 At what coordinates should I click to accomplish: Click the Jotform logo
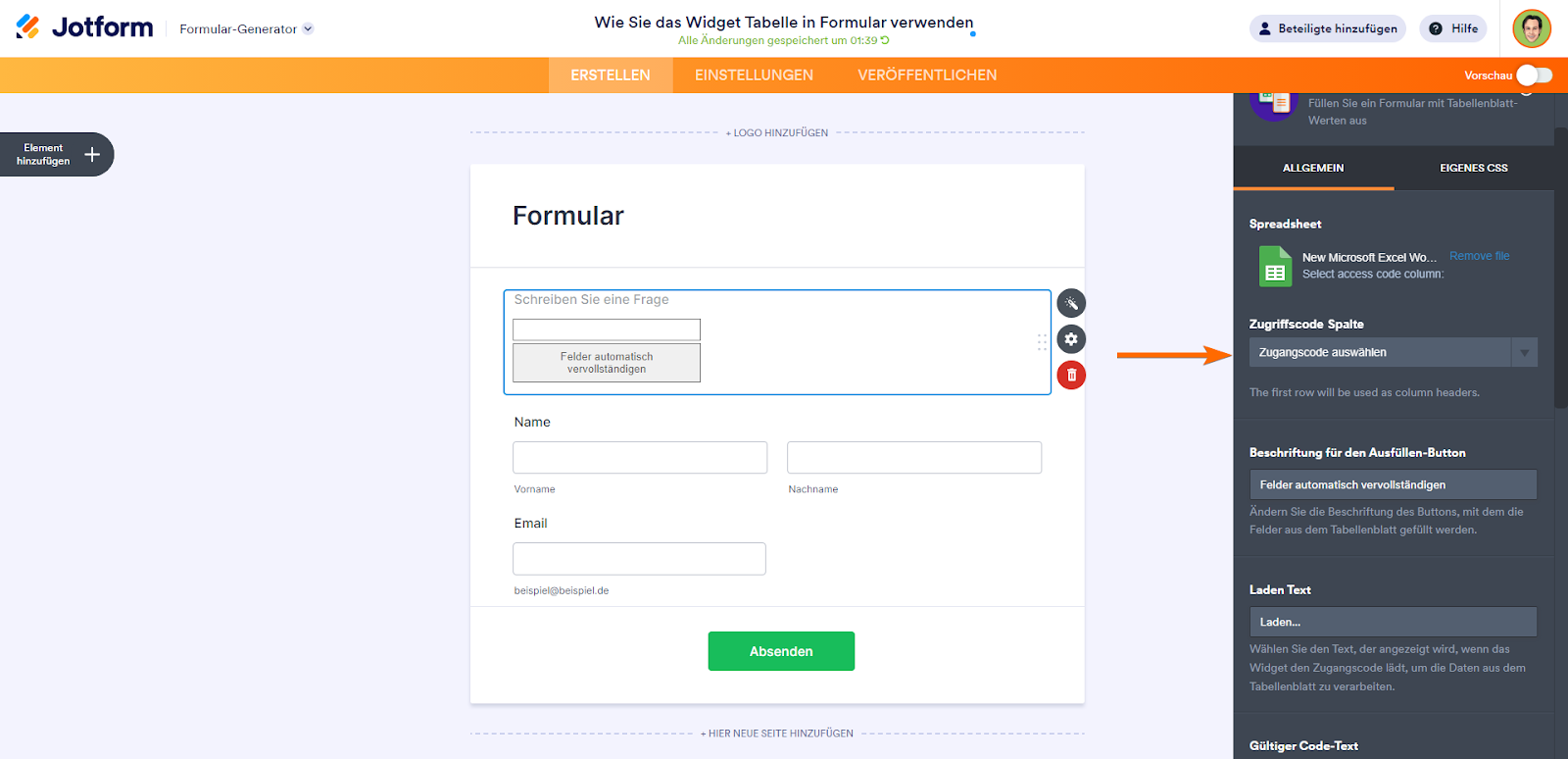[x=84, y=27]
